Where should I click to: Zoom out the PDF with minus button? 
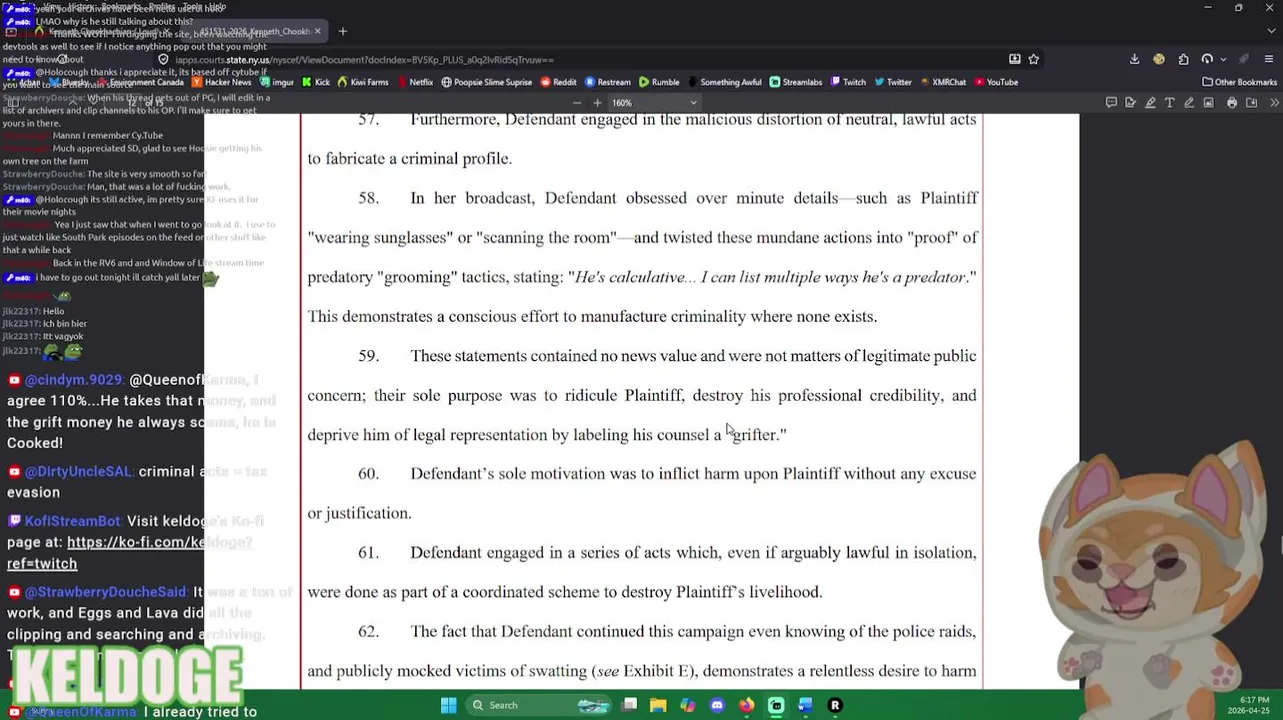click(x=577, y=102)
